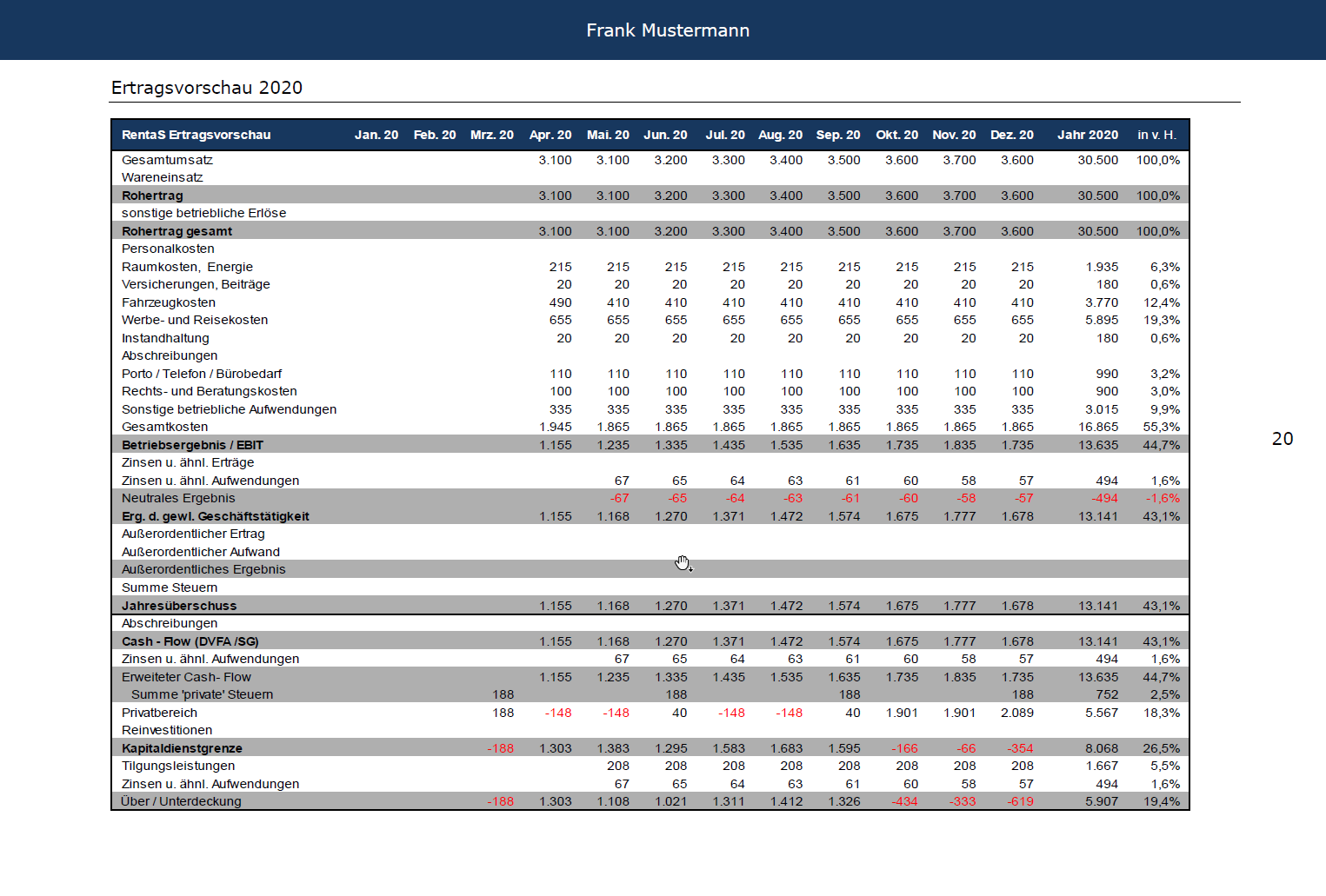Select the 'Gesamtumsatz' row label
Viewport: 1326px width, 896px height.
(x=167, y=160)
